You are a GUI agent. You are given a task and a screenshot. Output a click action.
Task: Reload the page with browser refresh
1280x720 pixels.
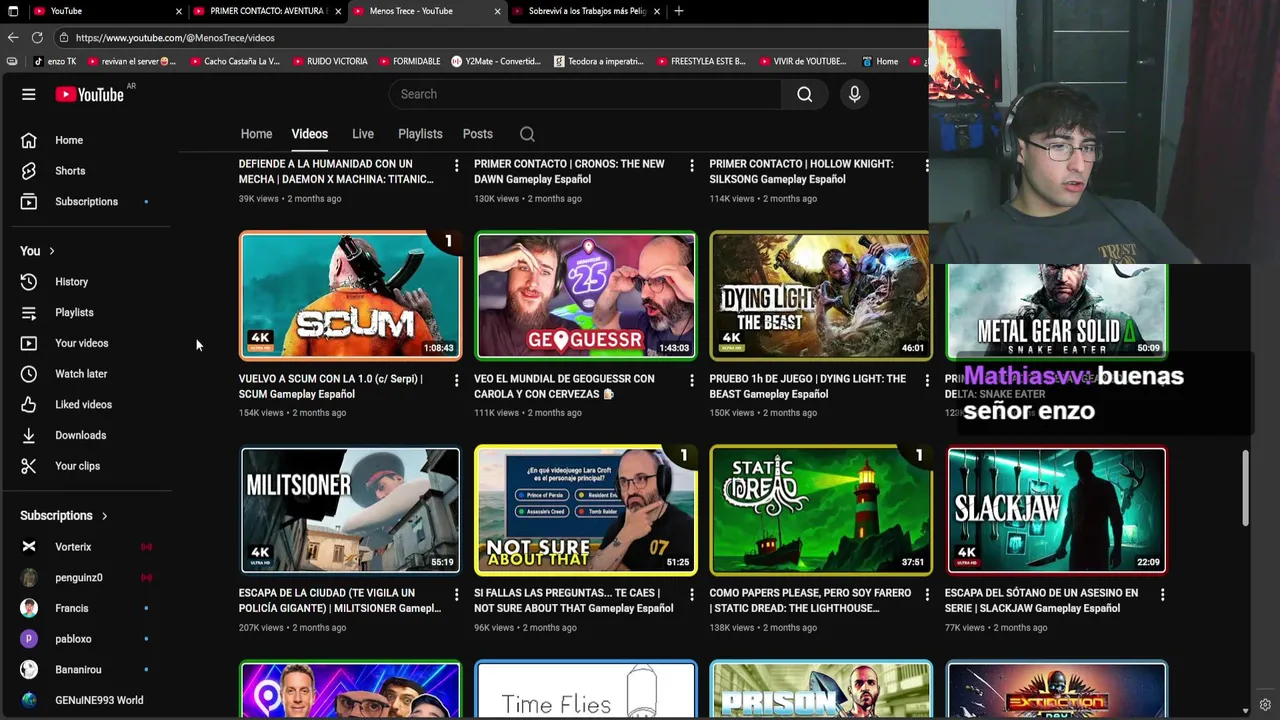tap(37, 38)
